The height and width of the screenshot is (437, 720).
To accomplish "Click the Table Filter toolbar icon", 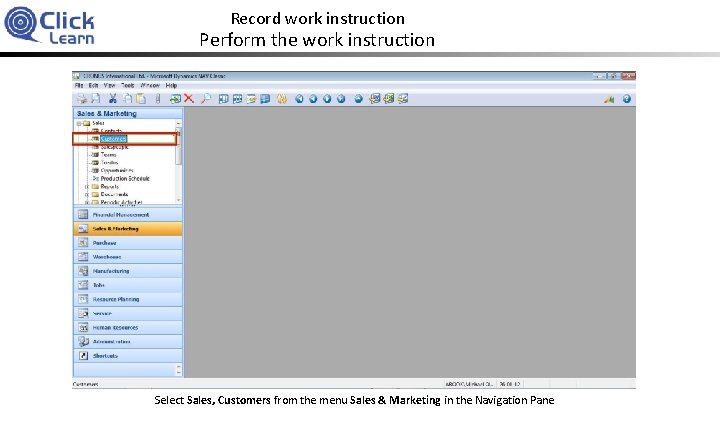I will pos(237,99).
